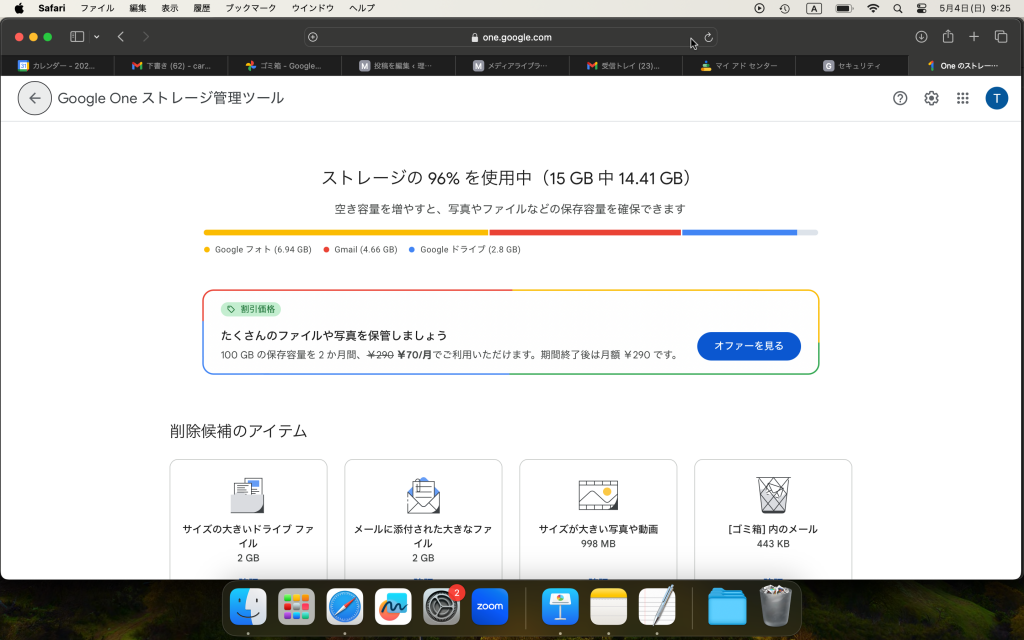Image resolution: width=1024 pixels, height=640 pixels.
Task: Switch to the カレンダー tab
Action: (x=57, y=65)
